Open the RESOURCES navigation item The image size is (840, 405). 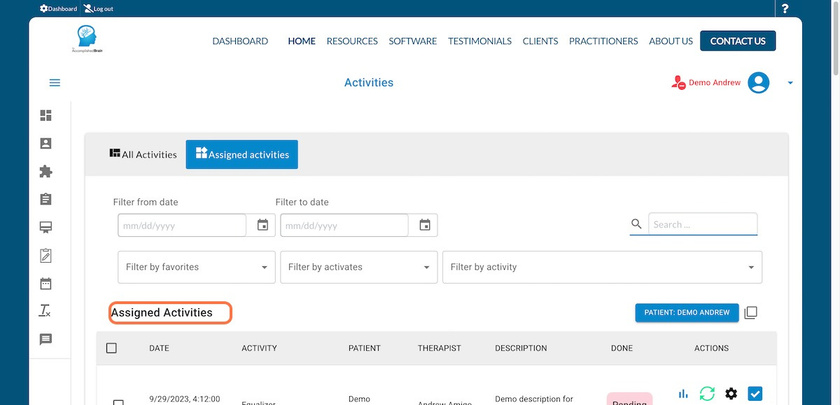pos(352,41)
